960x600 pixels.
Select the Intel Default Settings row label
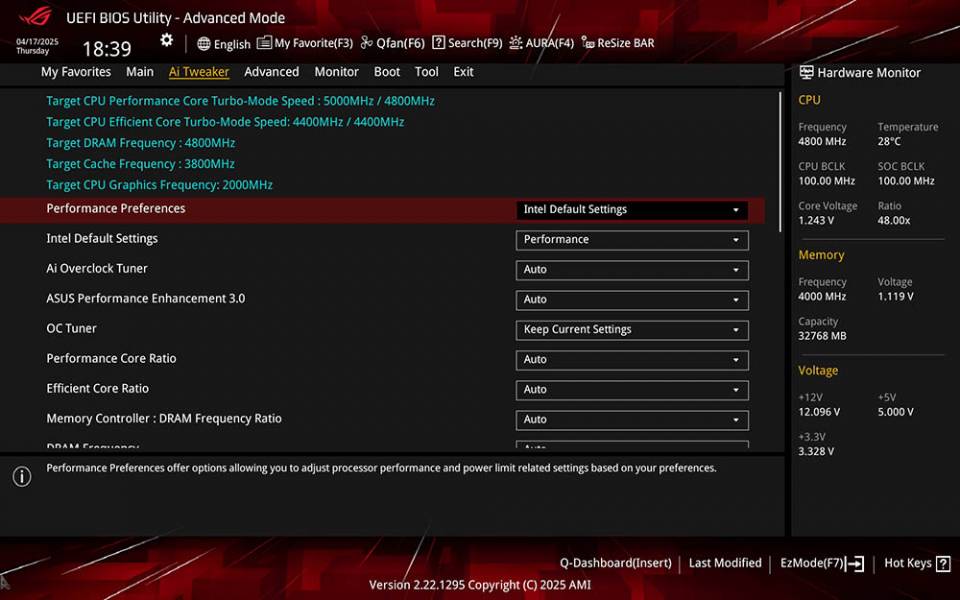(x=102, y=238)
